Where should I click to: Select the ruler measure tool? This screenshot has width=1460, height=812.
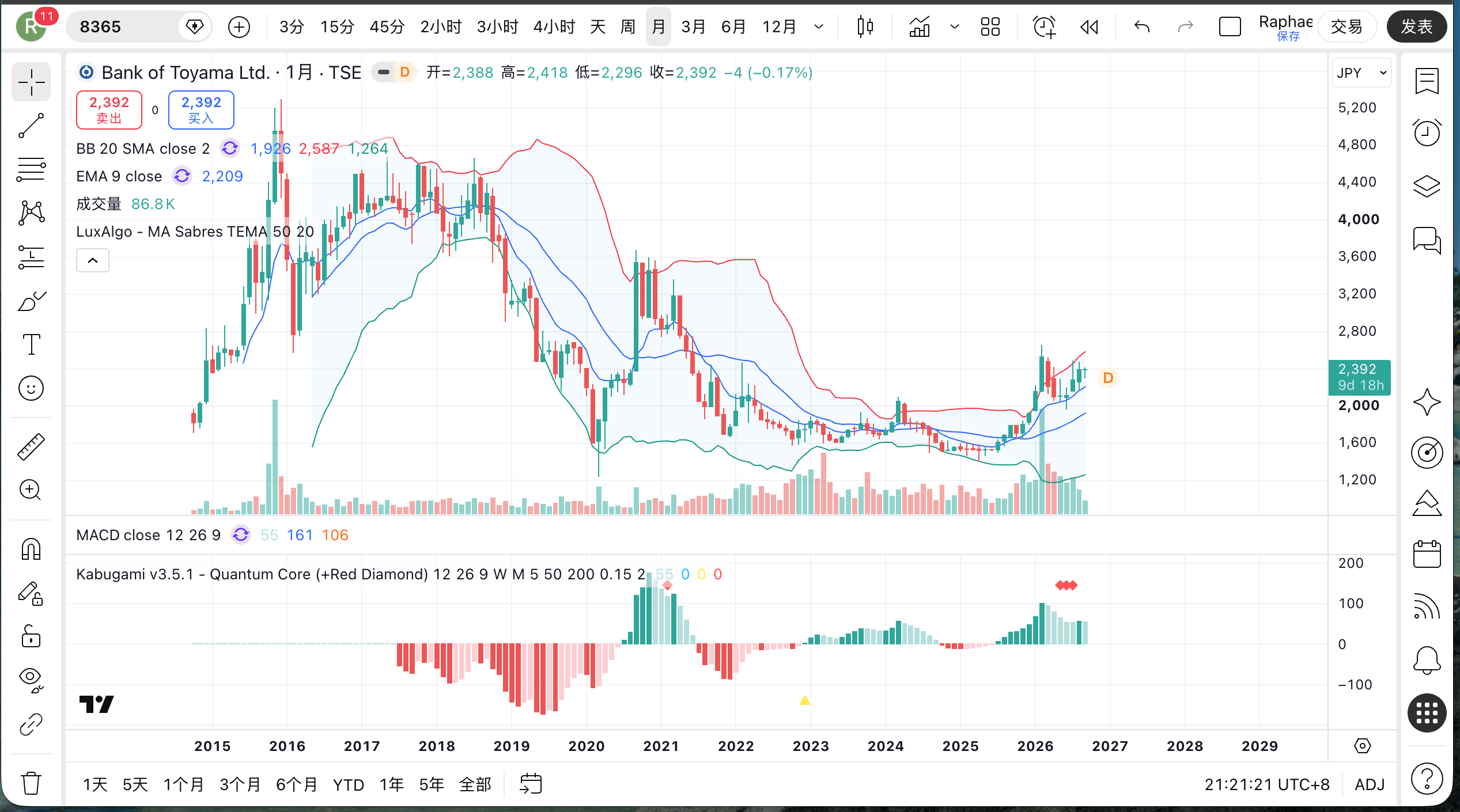(31, 447)
